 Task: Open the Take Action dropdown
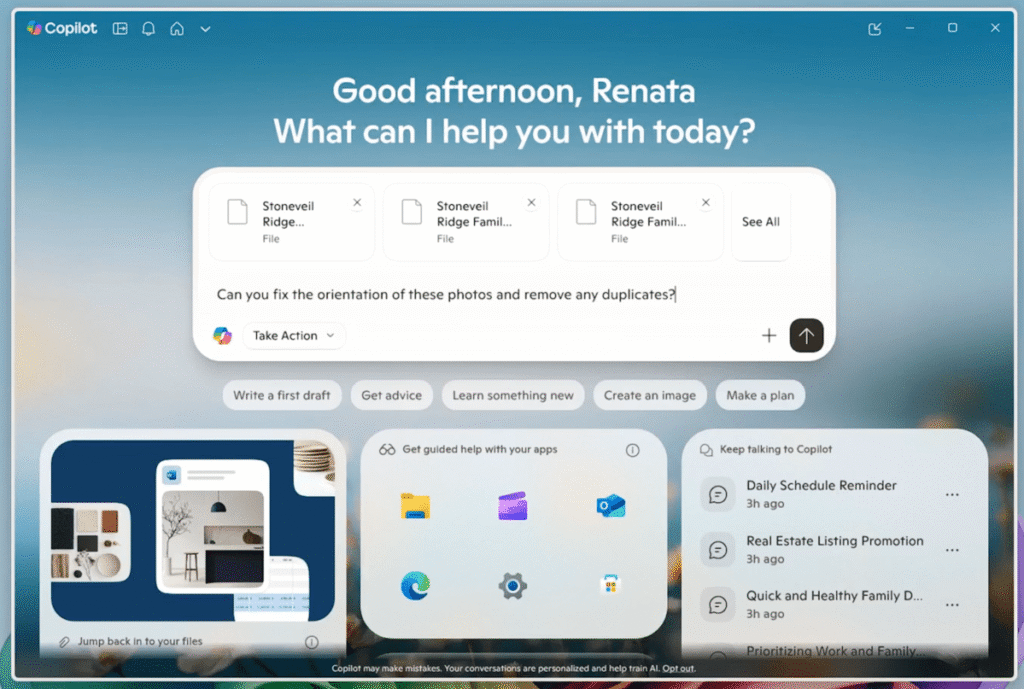(293, 335)
